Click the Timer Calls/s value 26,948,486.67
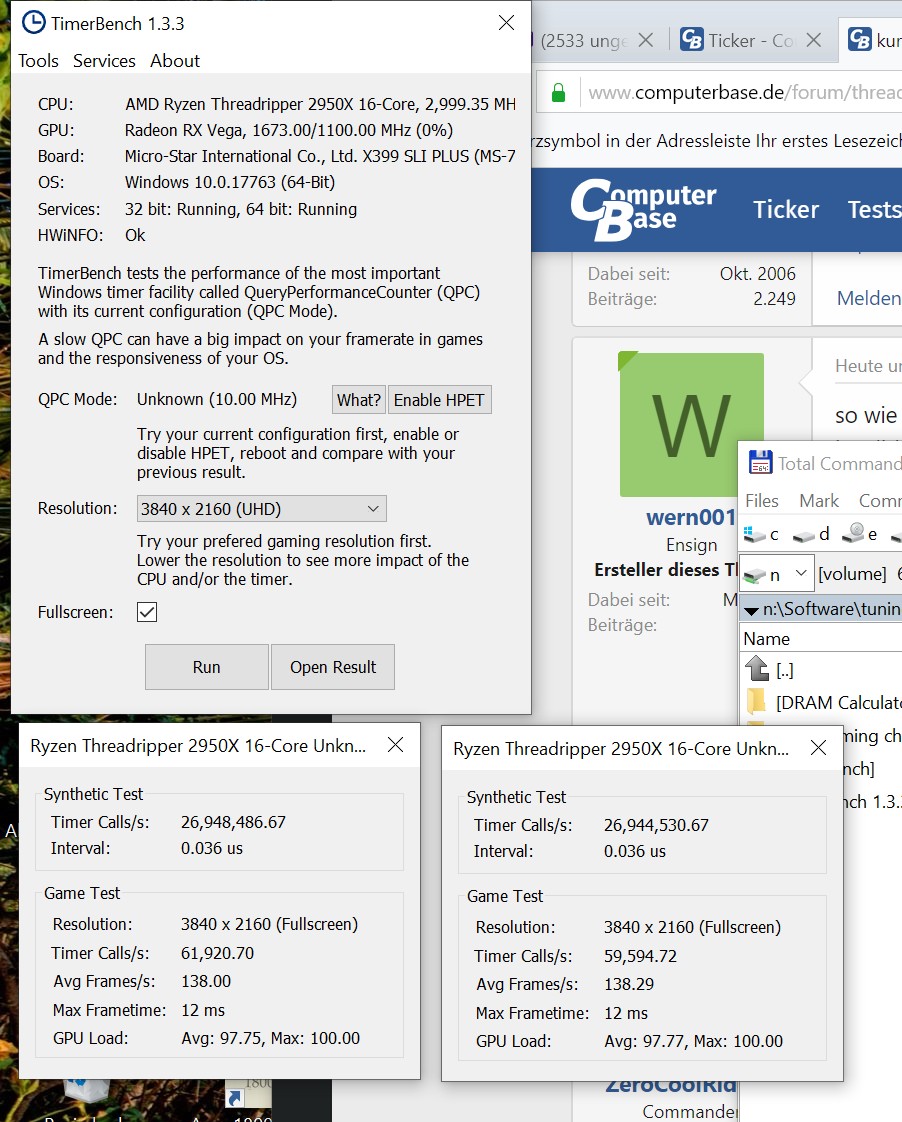The width and height of the screenshot is (902, 1122). click(x=233, y=822)
